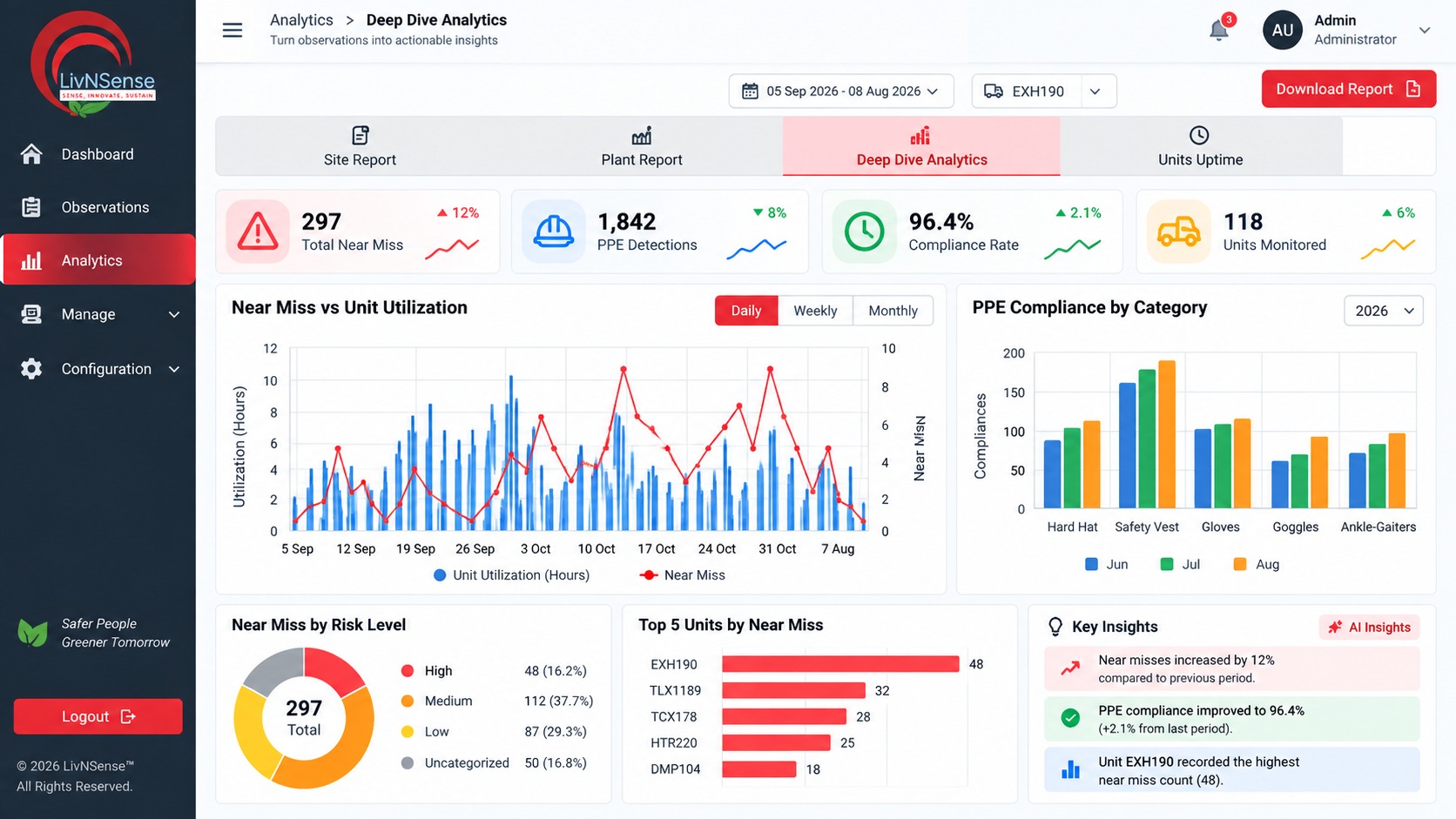Screen dimensions: 1456x819
Task: Click the LivNSense logo
Action: click(93, 66)
